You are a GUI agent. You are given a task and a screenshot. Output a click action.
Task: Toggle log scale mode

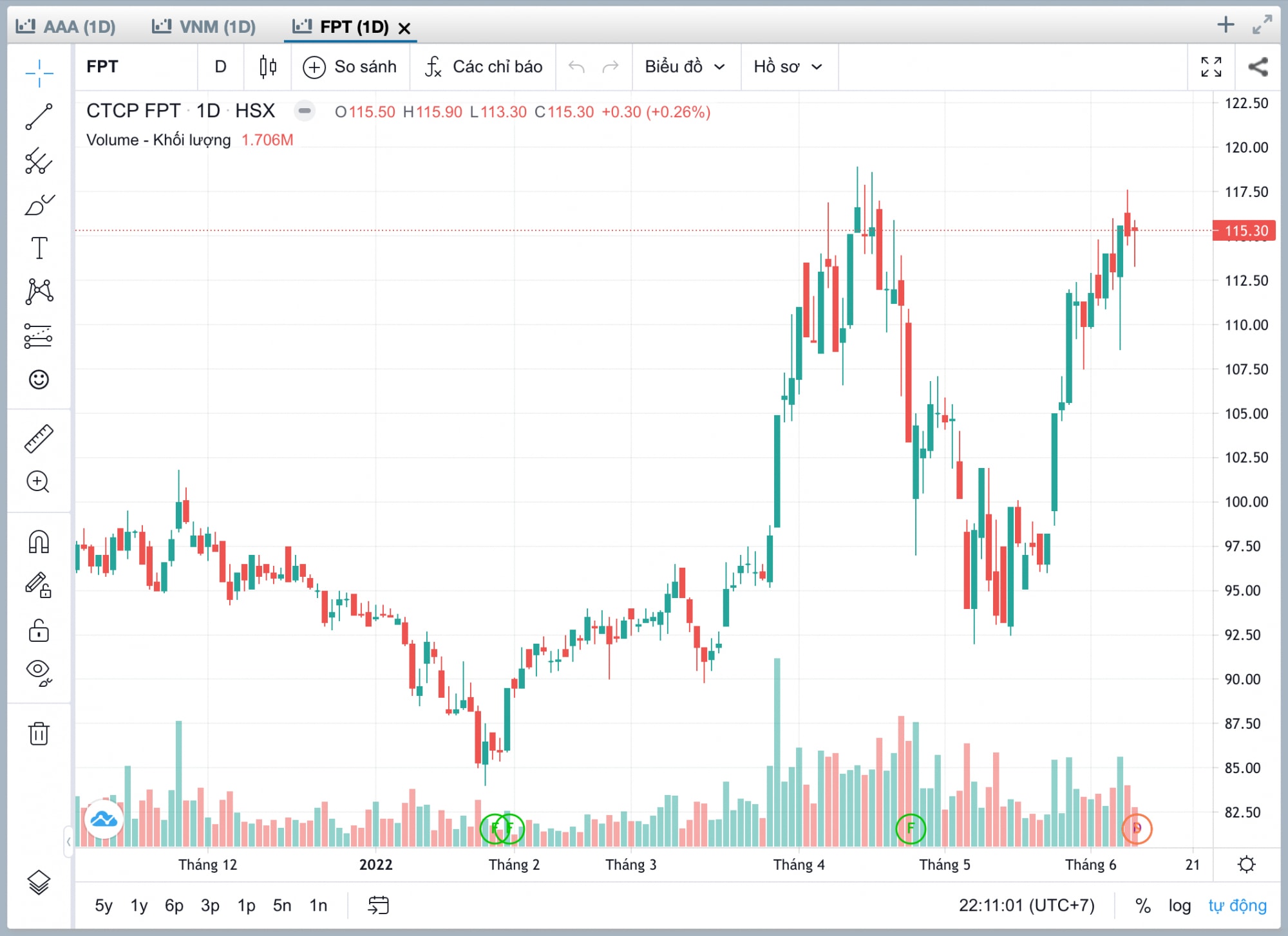[1180, 906]
